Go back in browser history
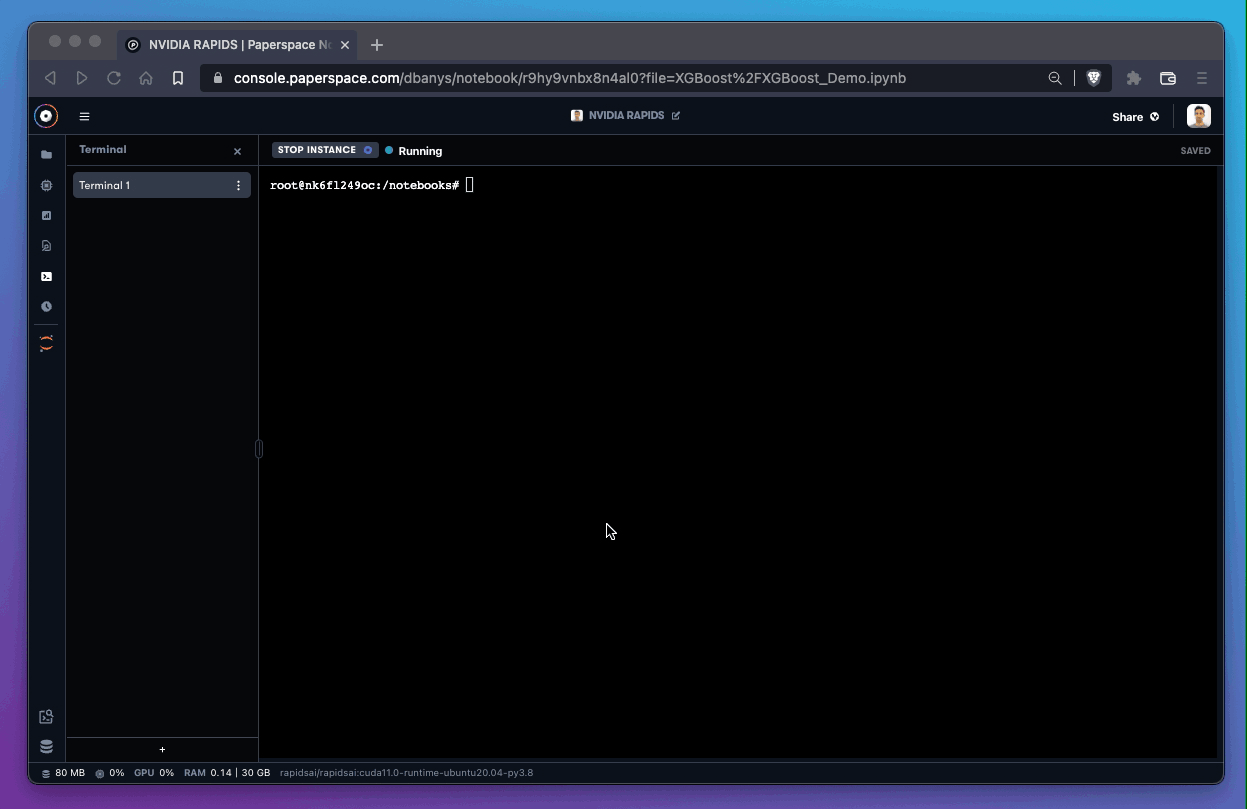1247x809 pixels. pos(50,78)
